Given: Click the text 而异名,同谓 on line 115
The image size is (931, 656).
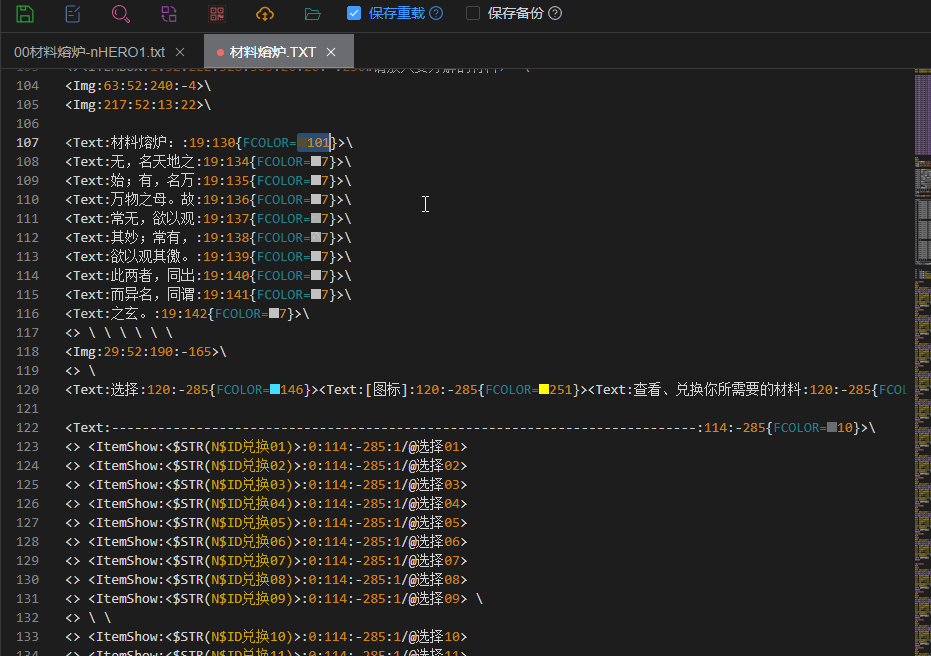Looking at the screenshot, I should [153, 294].
